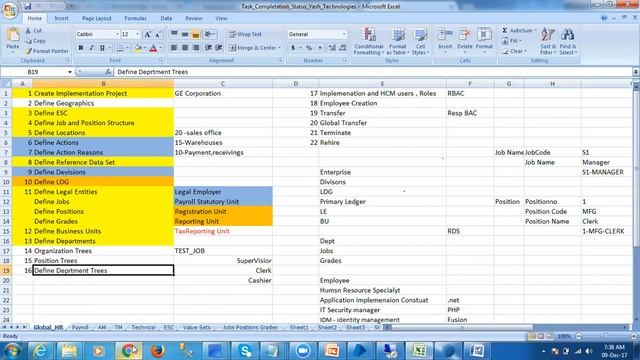Click Decrease Decimal icon
Screen dimensions: 640x360
(342, 48)
